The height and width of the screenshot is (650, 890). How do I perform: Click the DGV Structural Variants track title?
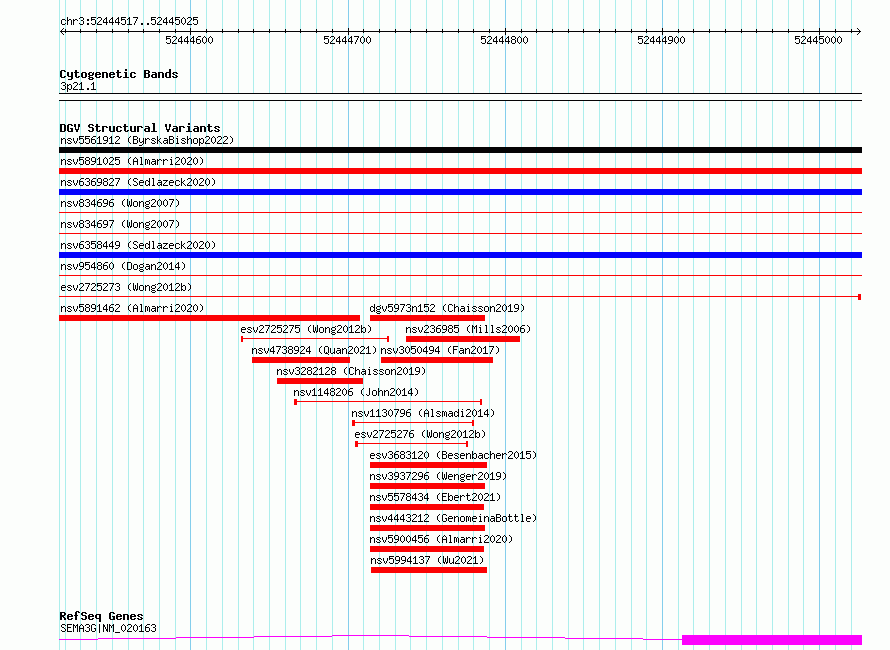point(140,128)
